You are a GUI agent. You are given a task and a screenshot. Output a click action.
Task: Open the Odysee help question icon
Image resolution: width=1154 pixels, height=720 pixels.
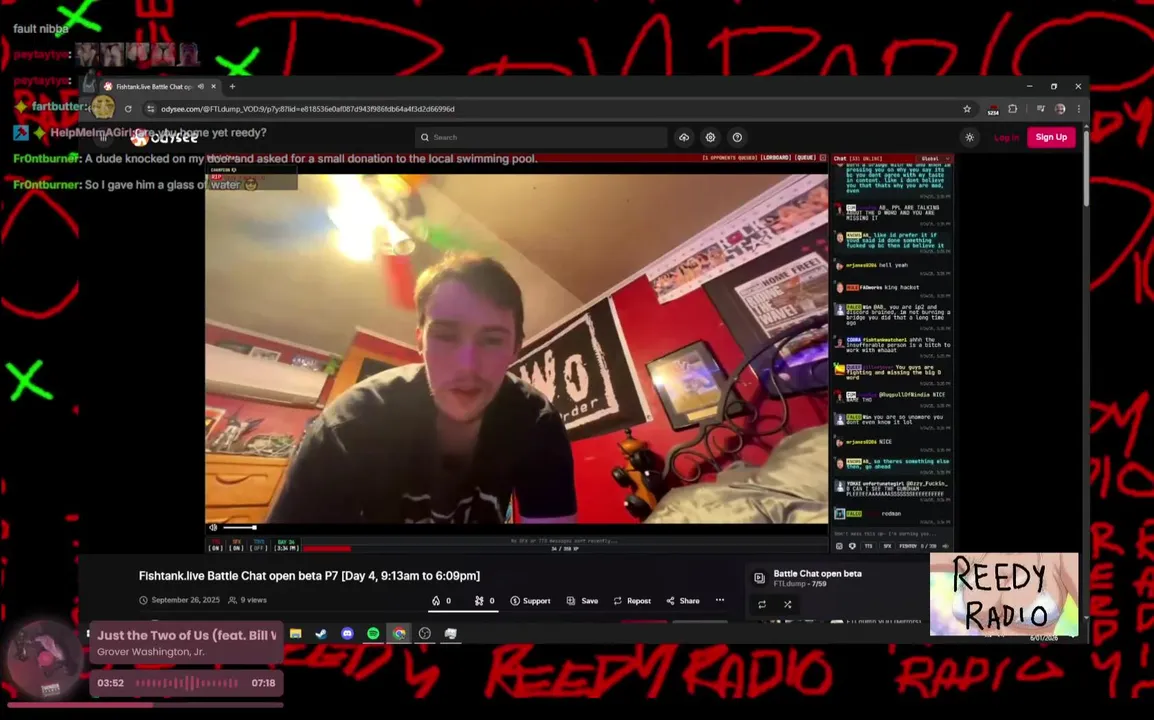click(x=737, y=137)
